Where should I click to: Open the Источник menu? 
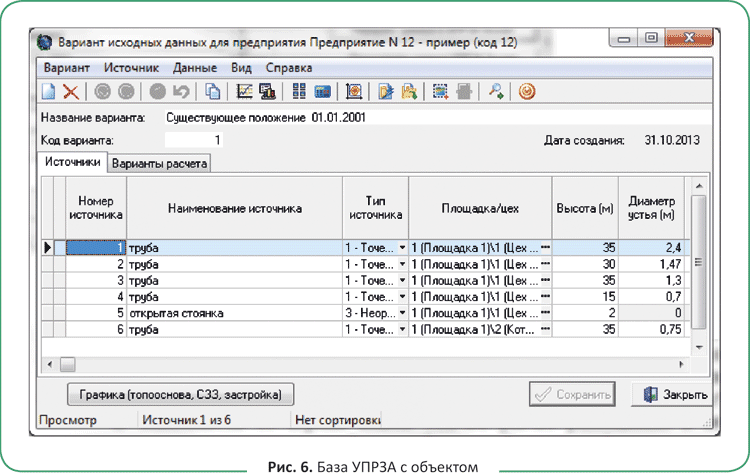(x=131, y=68)
